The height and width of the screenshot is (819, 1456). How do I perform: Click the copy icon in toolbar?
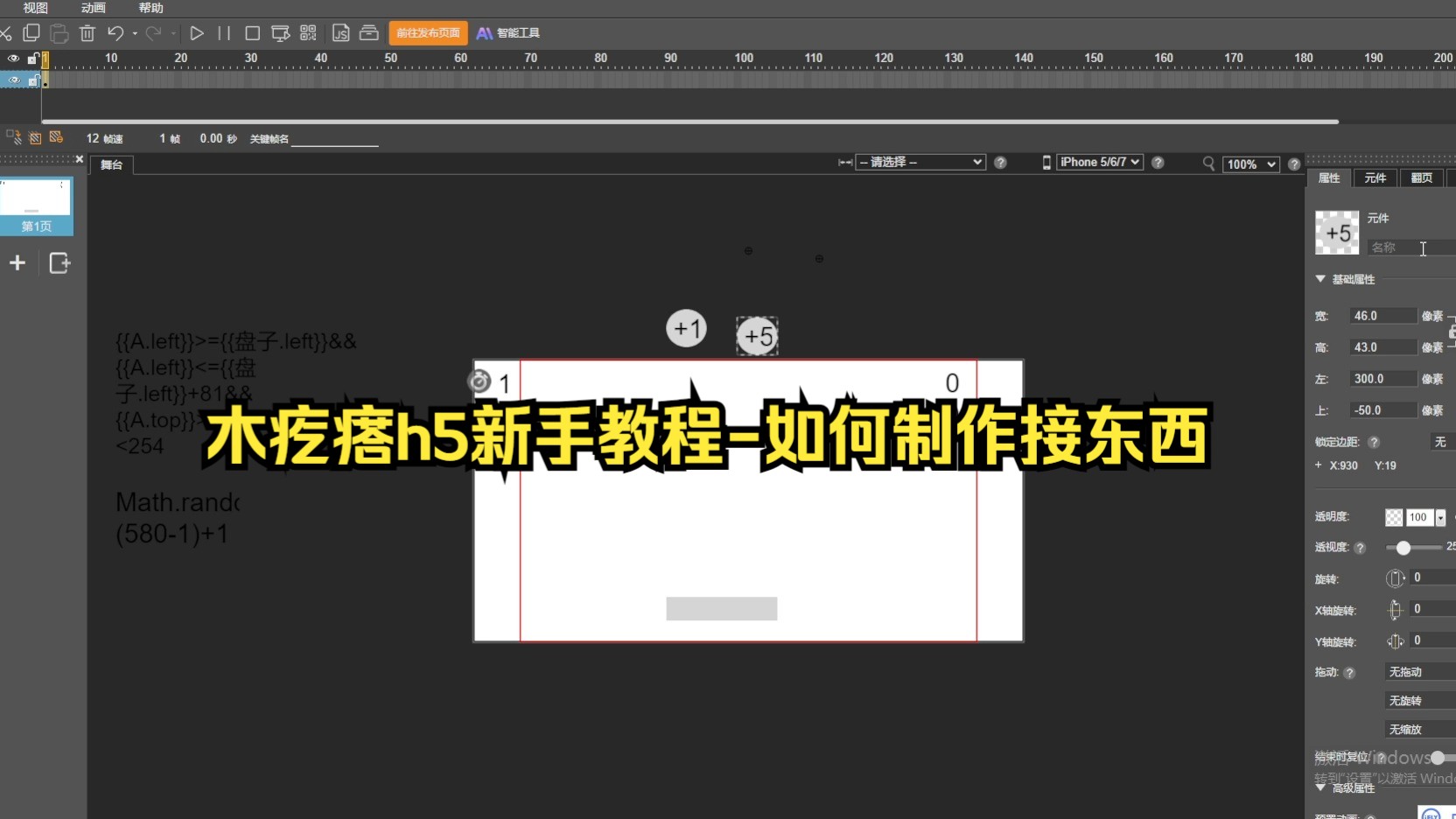pyautogui.click(x=31, y=33)
